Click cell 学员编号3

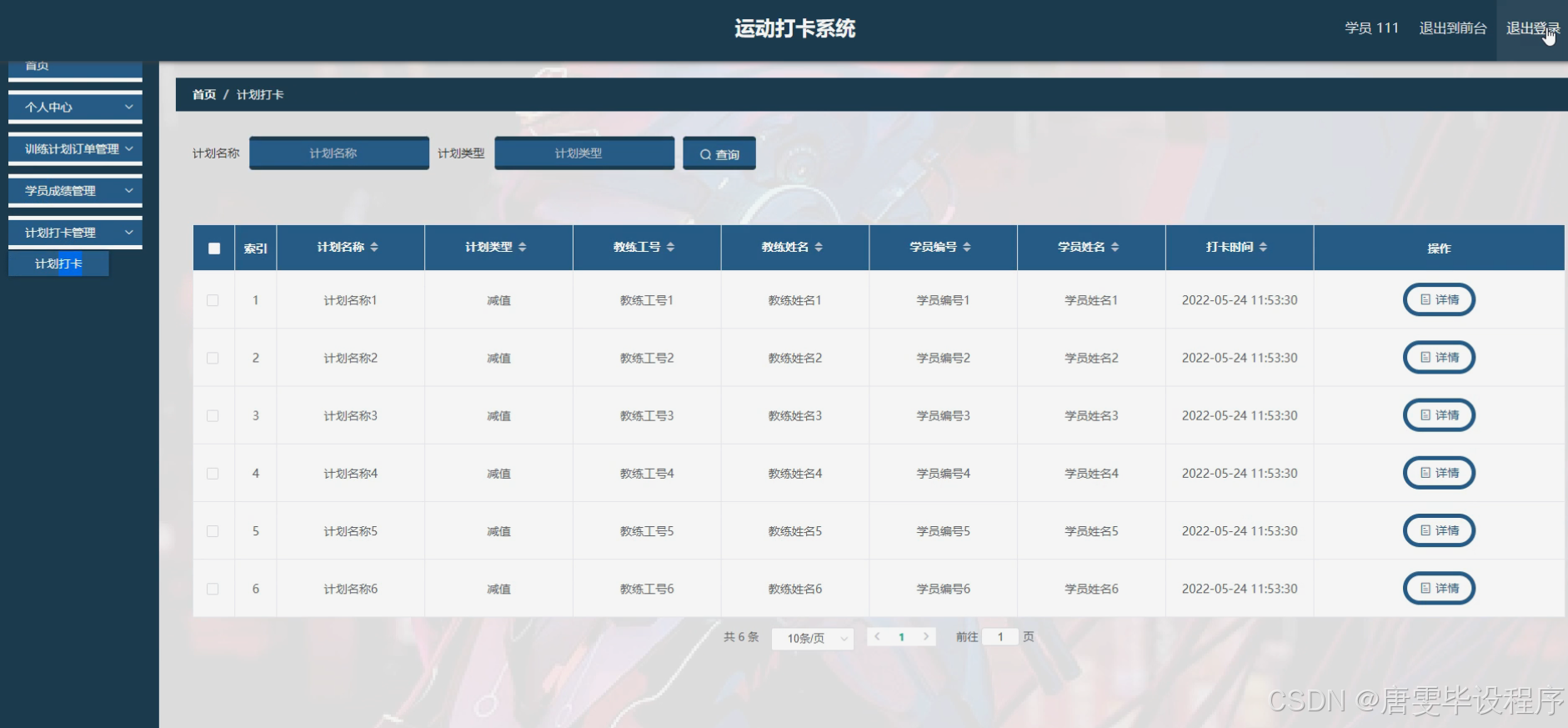point(944,415)
